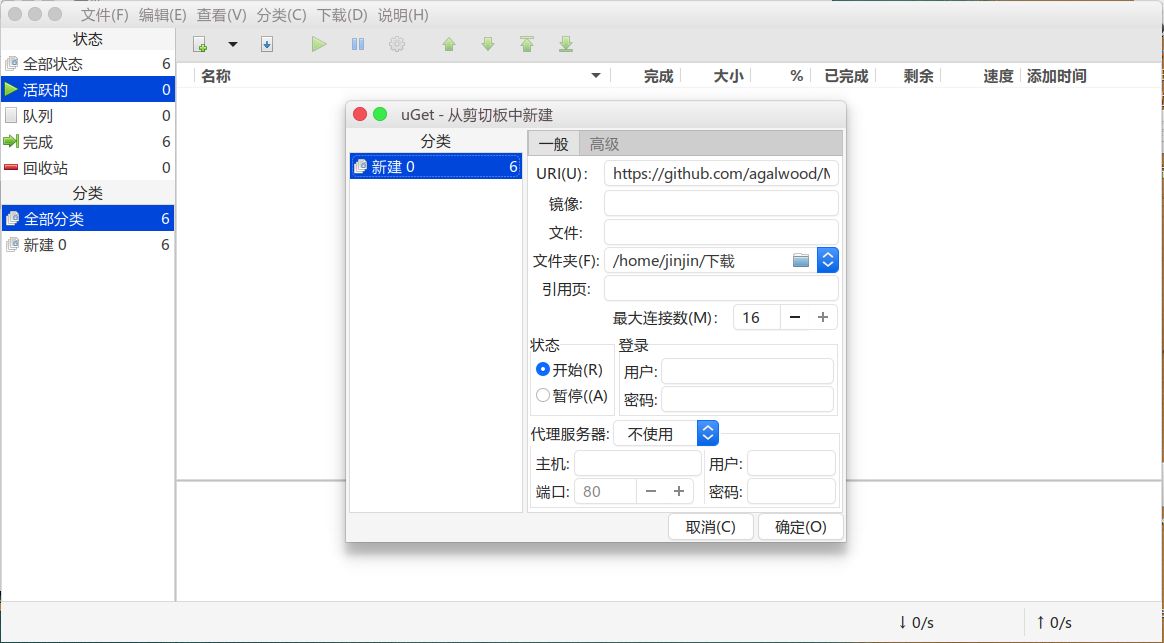Screen dimensions: 1164x643
Task: Click the 镜像 input field
Action: 721,203
